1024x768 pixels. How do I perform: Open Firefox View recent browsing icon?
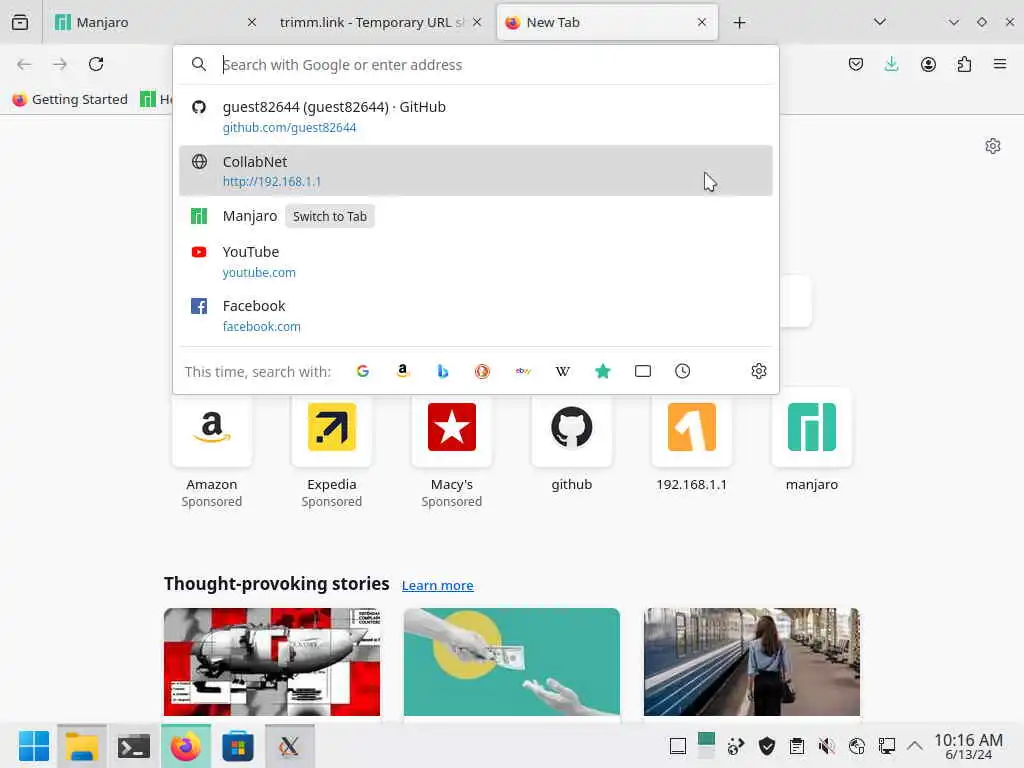pyautogui.click(x=20, y=22)
